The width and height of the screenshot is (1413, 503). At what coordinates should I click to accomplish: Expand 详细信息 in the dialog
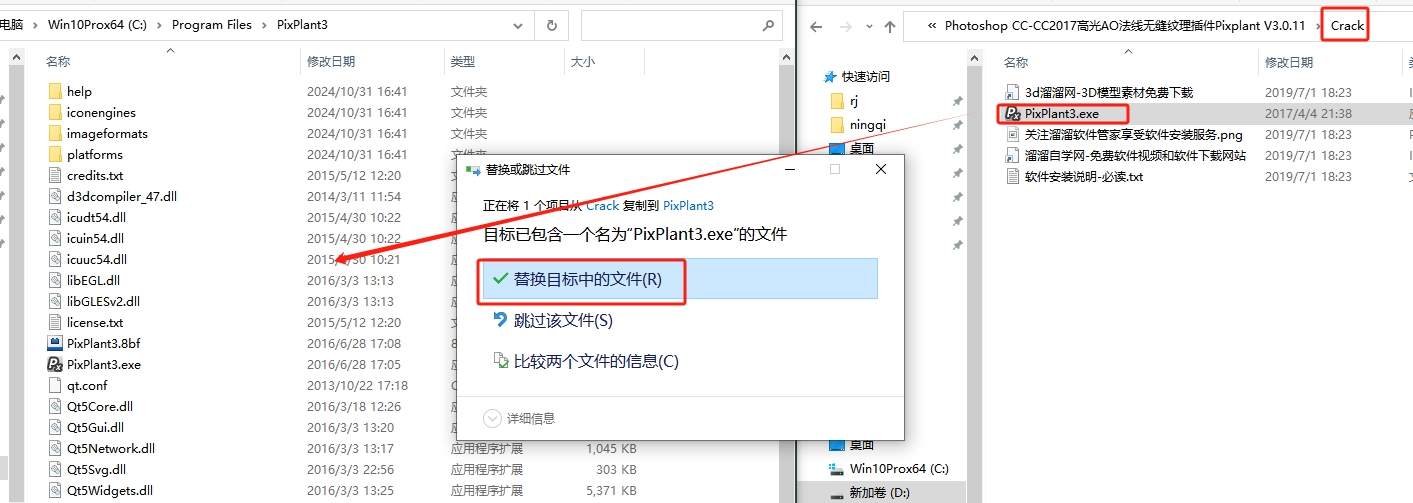coord(519,418)
